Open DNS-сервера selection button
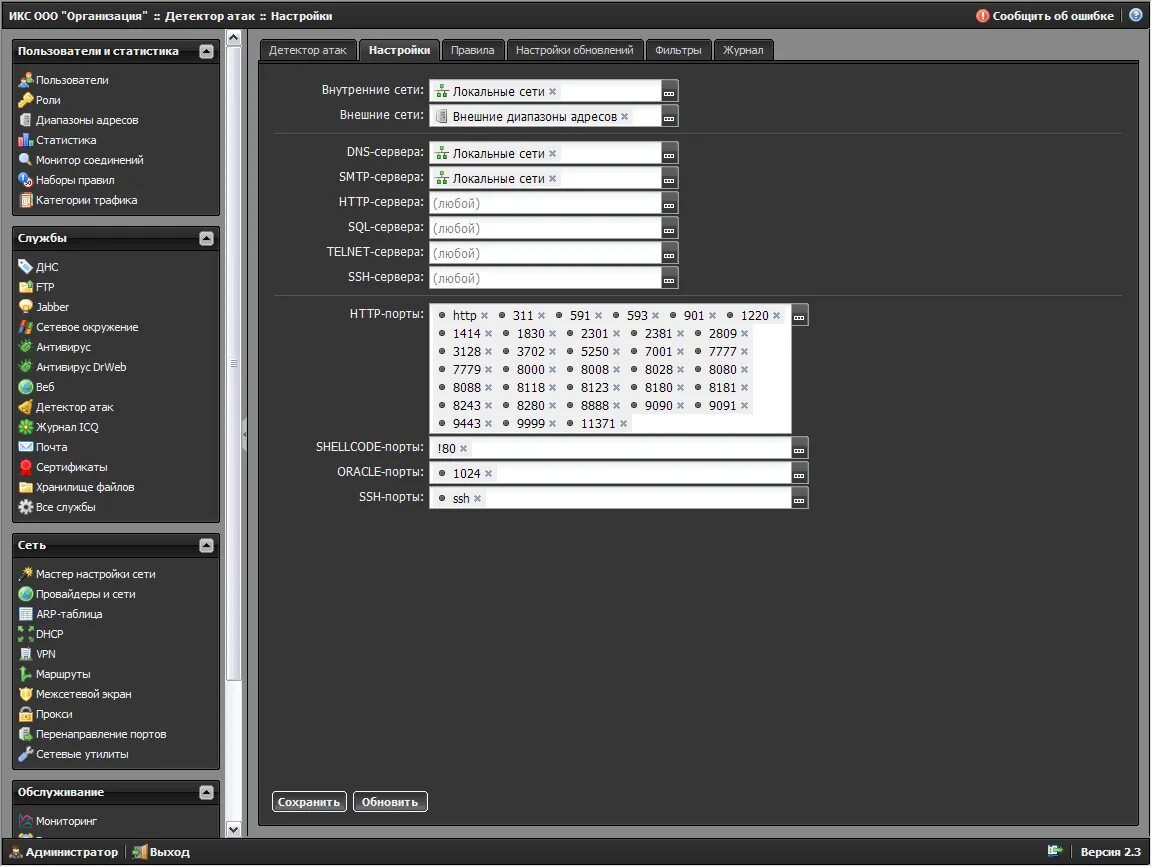 click(669, 154)
